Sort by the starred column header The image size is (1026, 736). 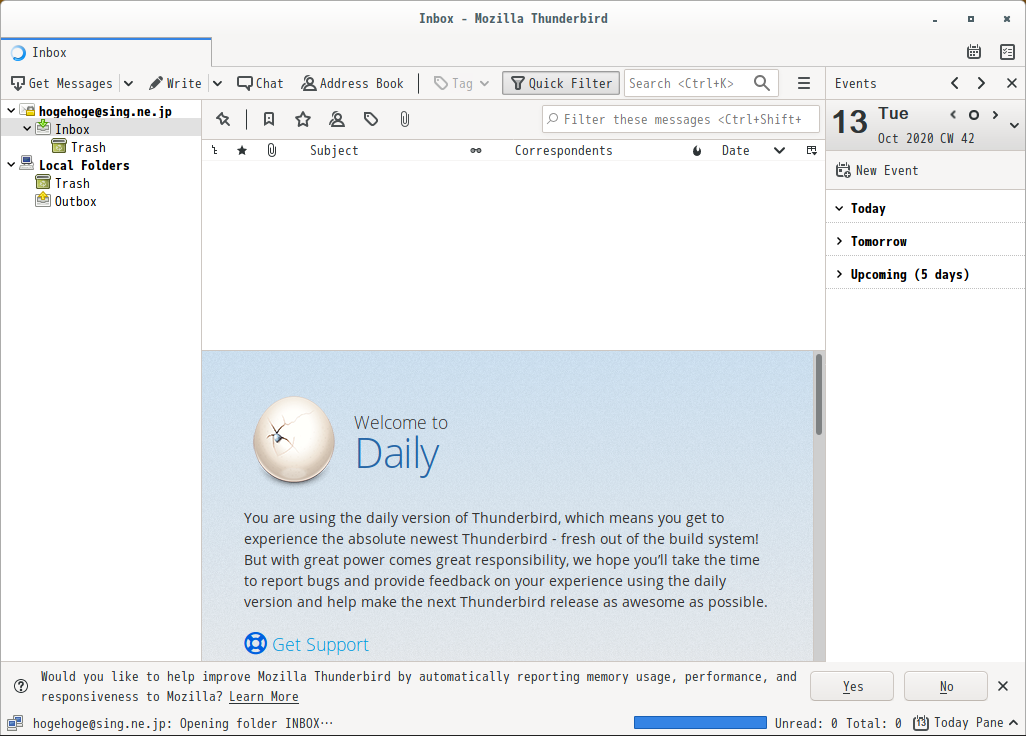(x=242, y=150)
